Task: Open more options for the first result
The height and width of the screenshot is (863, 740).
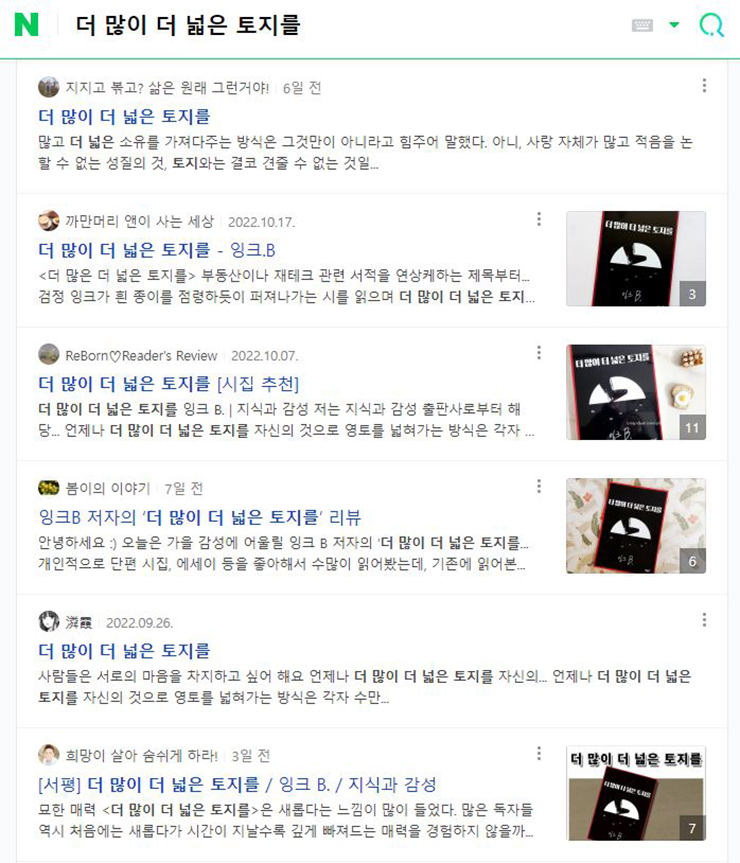Action: 704,85
